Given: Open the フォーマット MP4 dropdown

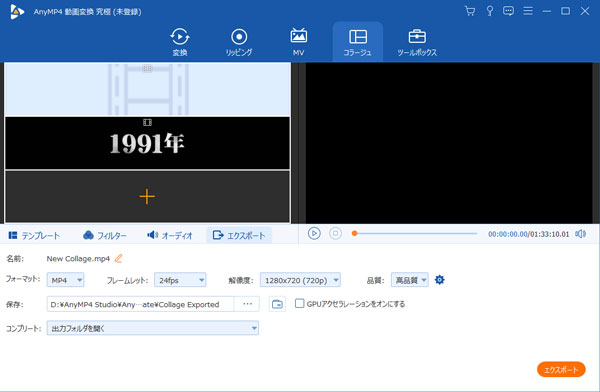Looking at the screenshot, I should 65,280.
